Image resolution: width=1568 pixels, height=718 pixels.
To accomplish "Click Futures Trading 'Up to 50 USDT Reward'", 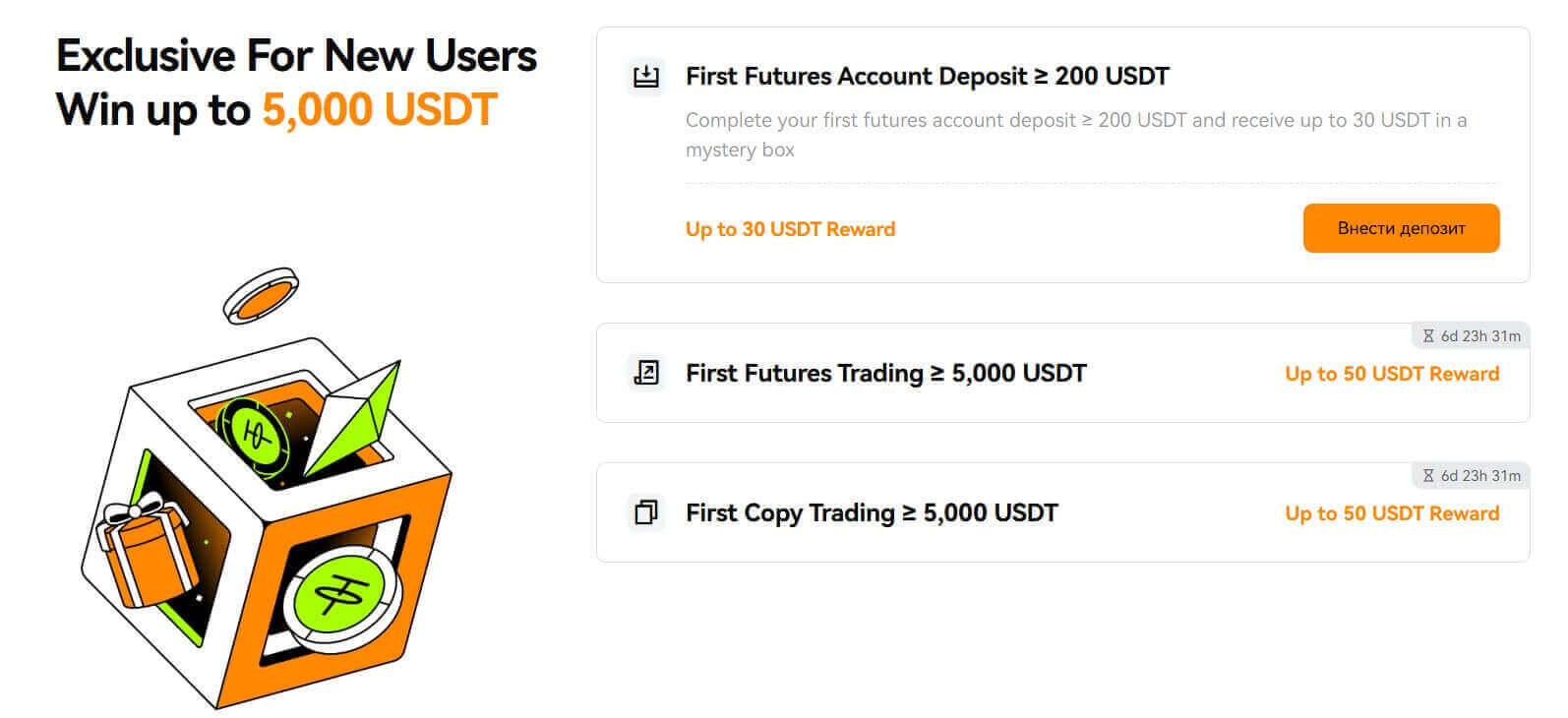I will [x=1392, y=374].
